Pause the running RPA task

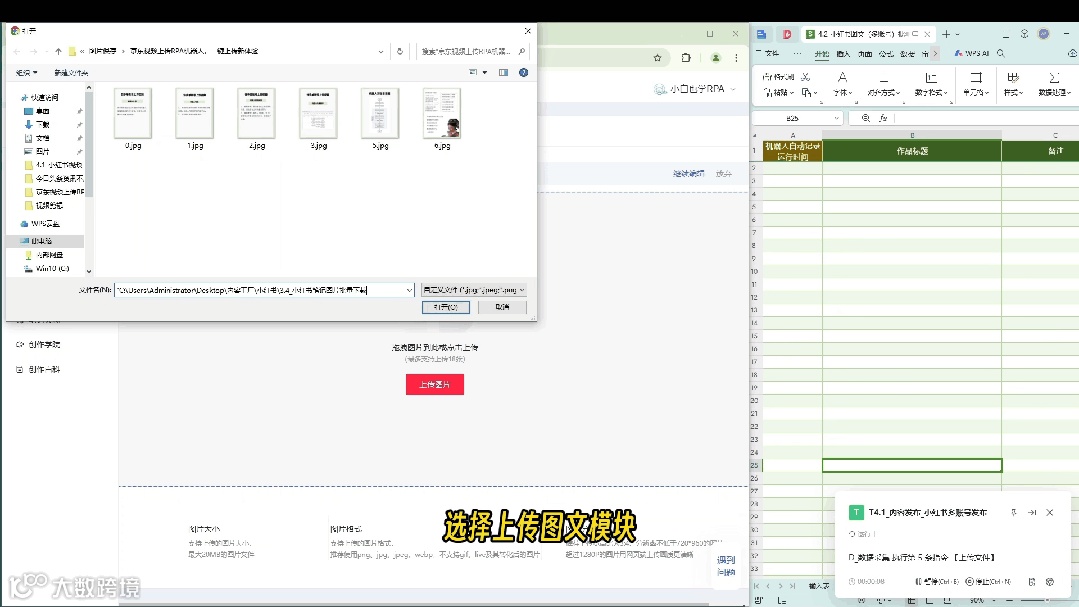point(937,582)
